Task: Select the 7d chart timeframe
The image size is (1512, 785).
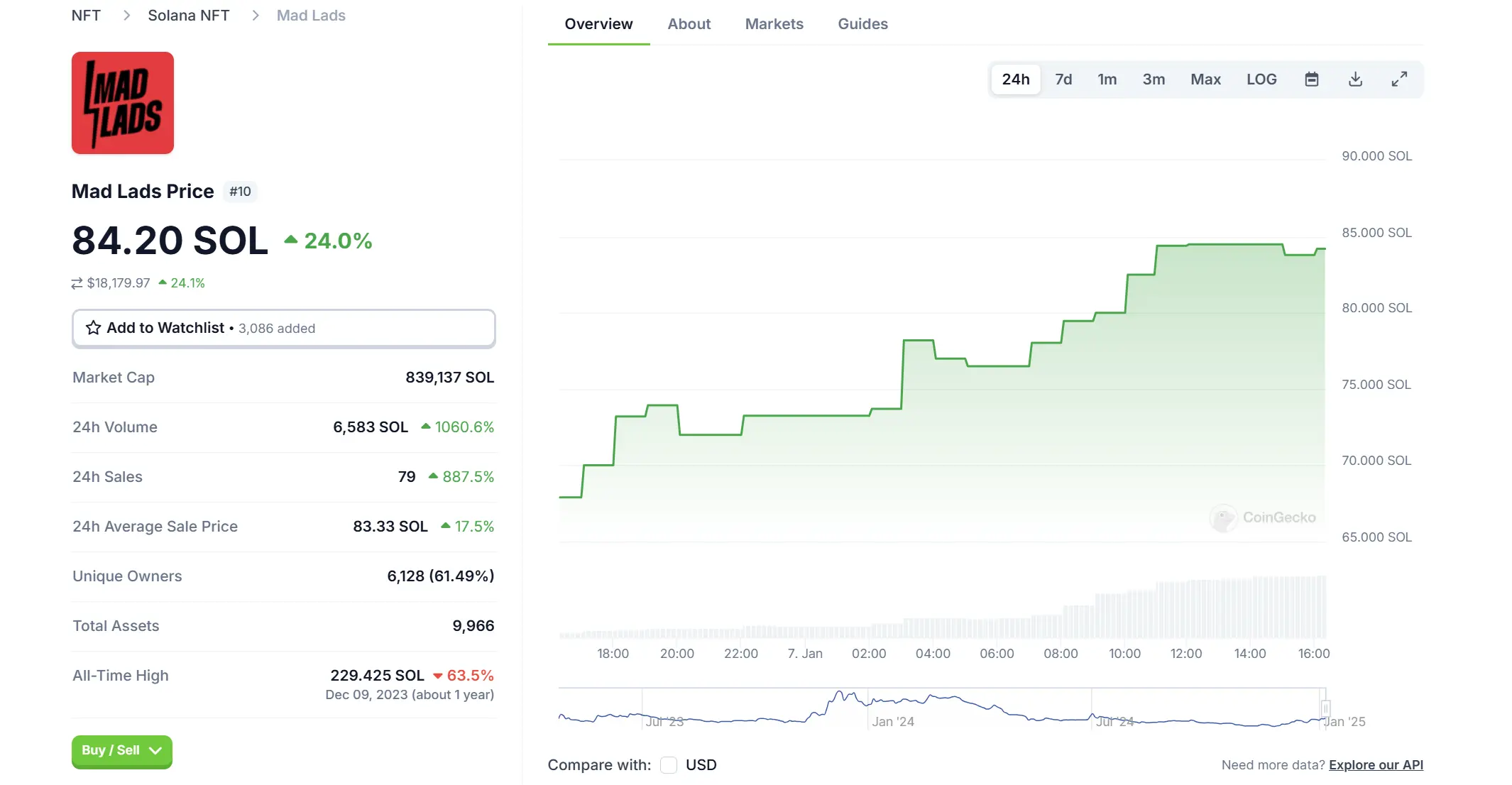Action: 1063,79
